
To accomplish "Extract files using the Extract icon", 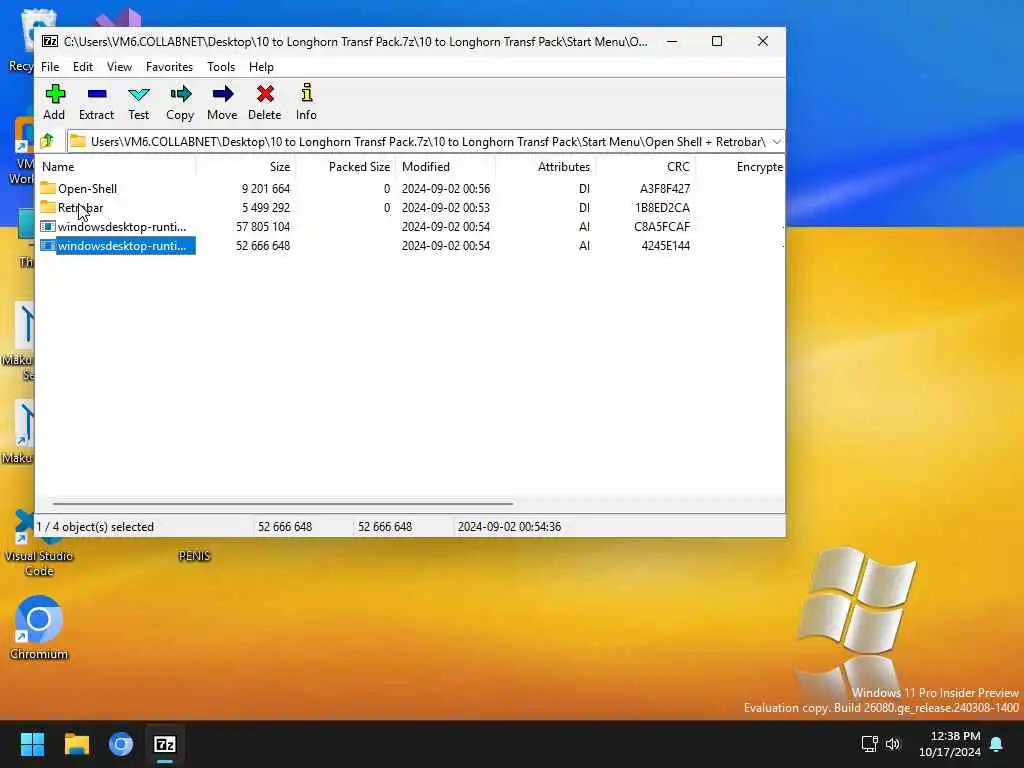I will (97, 94).
